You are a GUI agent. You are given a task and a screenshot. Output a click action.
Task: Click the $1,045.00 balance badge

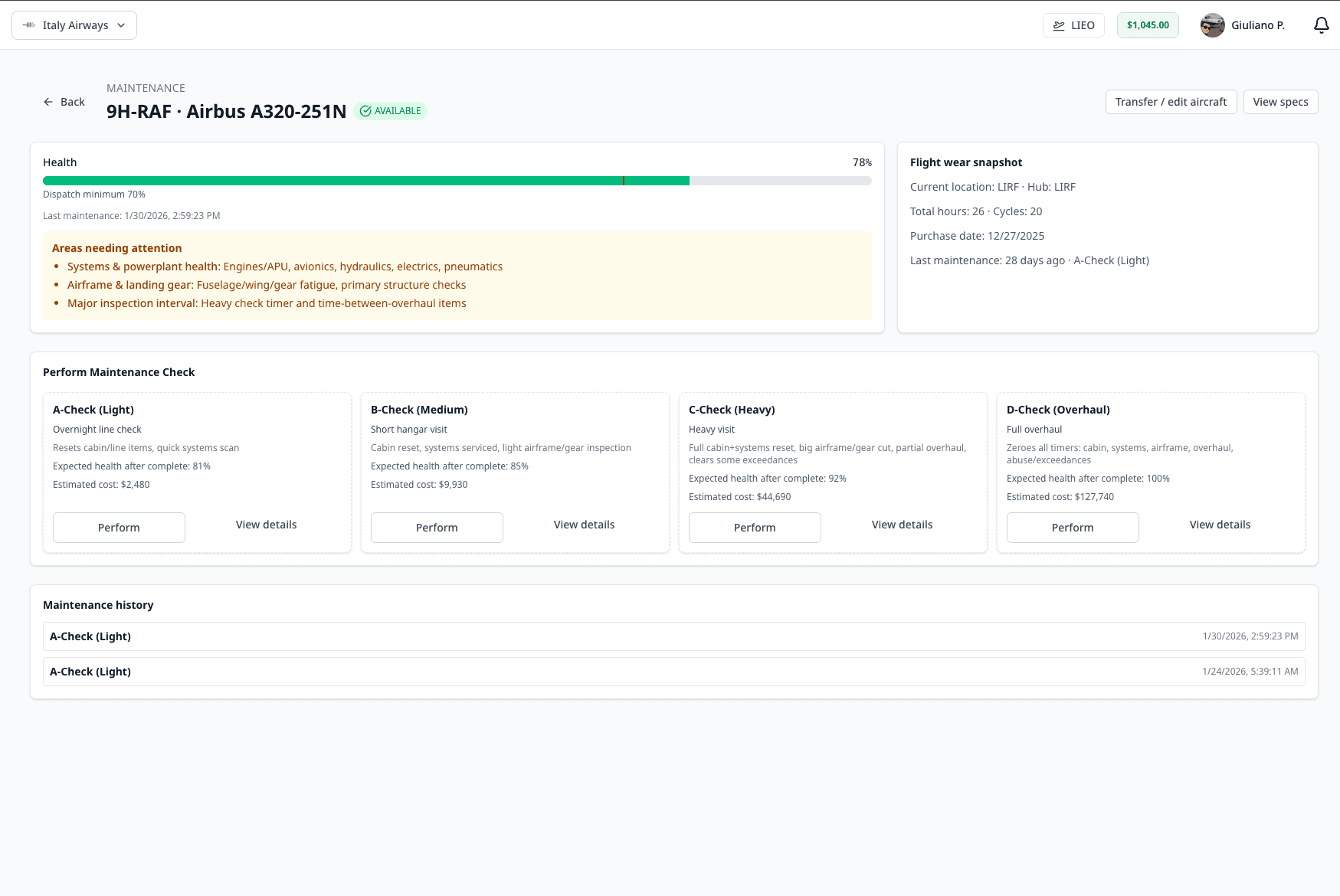click(1147, 25)
